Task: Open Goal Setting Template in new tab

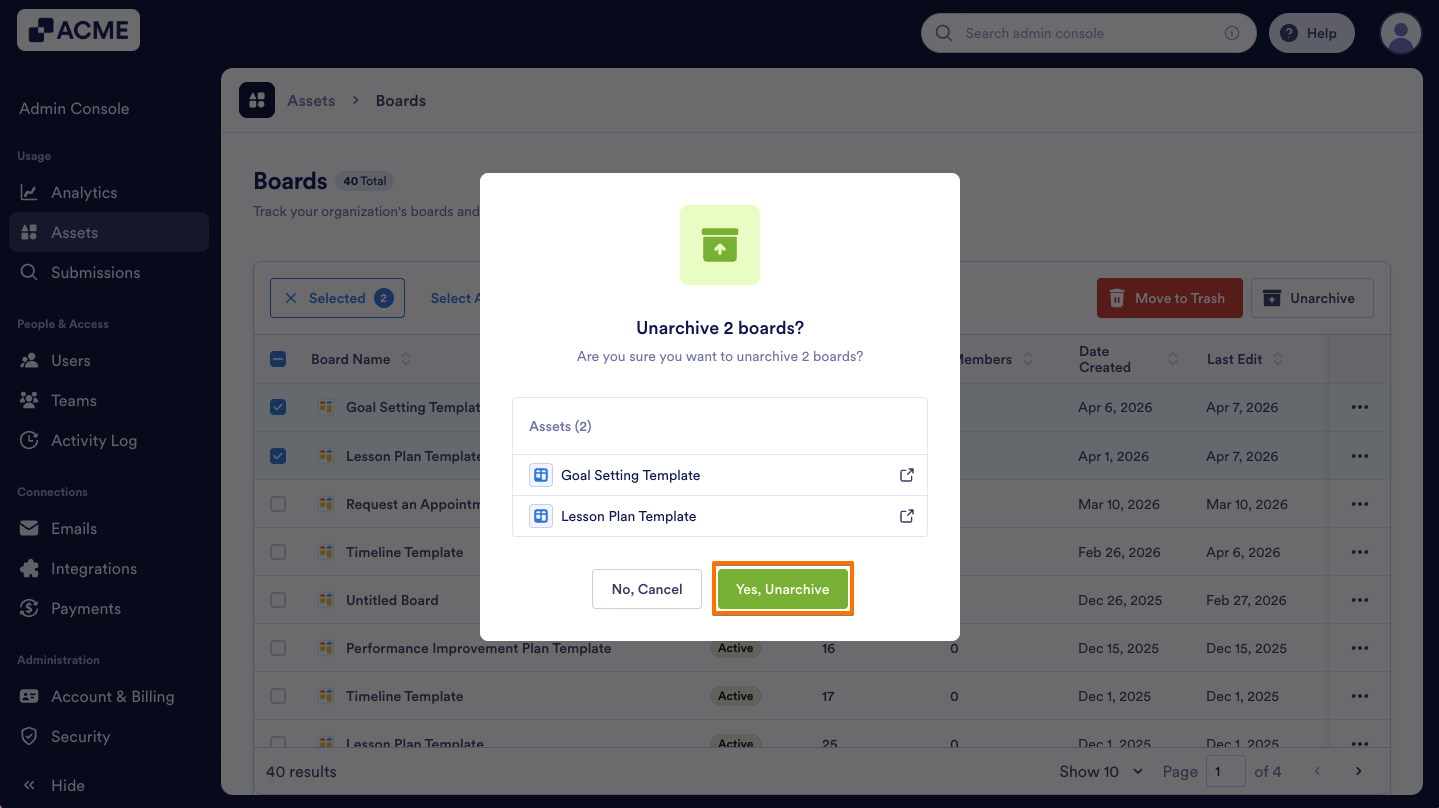Action: point(906,474)
